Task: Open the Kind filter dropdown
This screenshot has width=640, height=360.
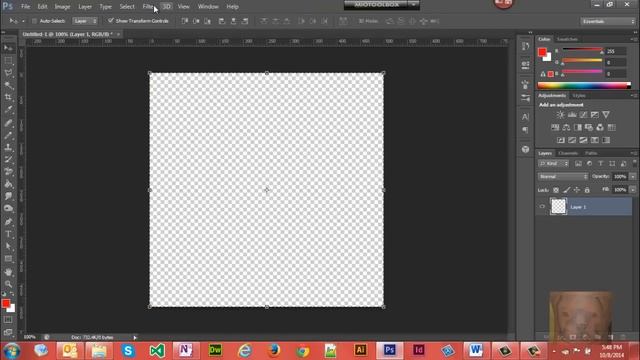Action: pos(553,164)
